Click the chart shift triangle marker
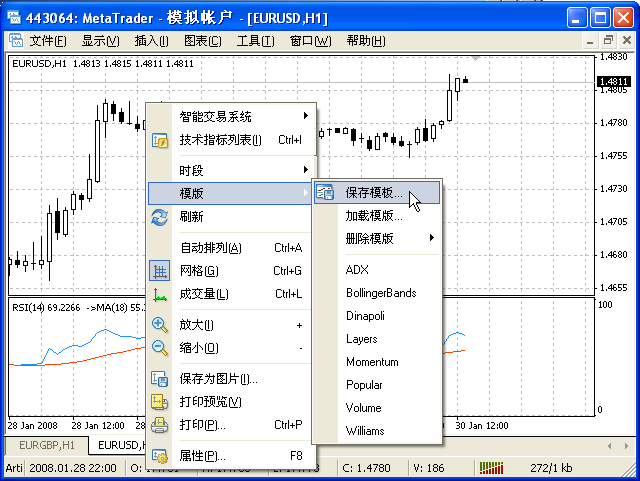Screen dimensions: 640x481 click(x=475, y=59)
